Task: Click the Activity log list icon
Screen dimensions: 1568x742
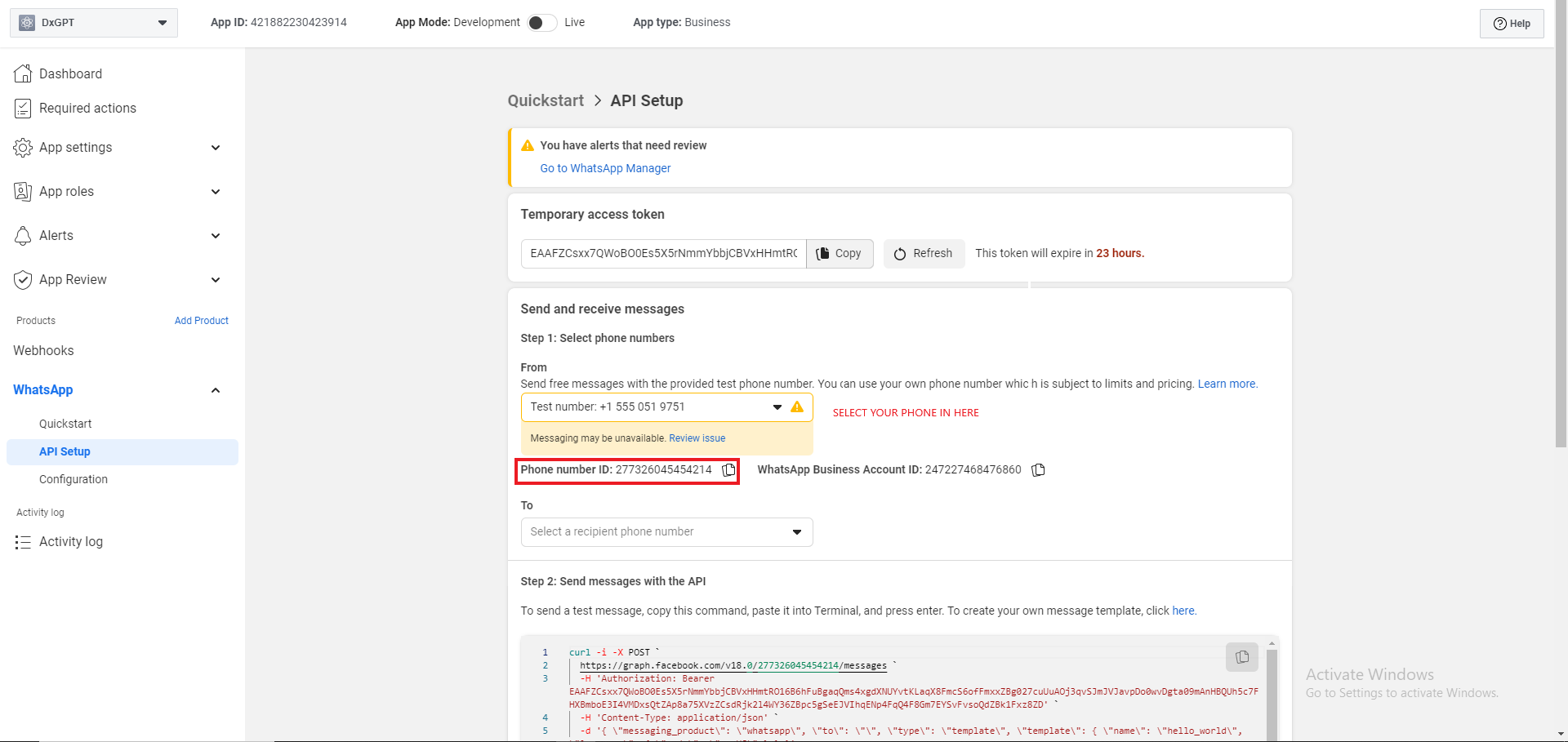Action: [x=23, y=542]
